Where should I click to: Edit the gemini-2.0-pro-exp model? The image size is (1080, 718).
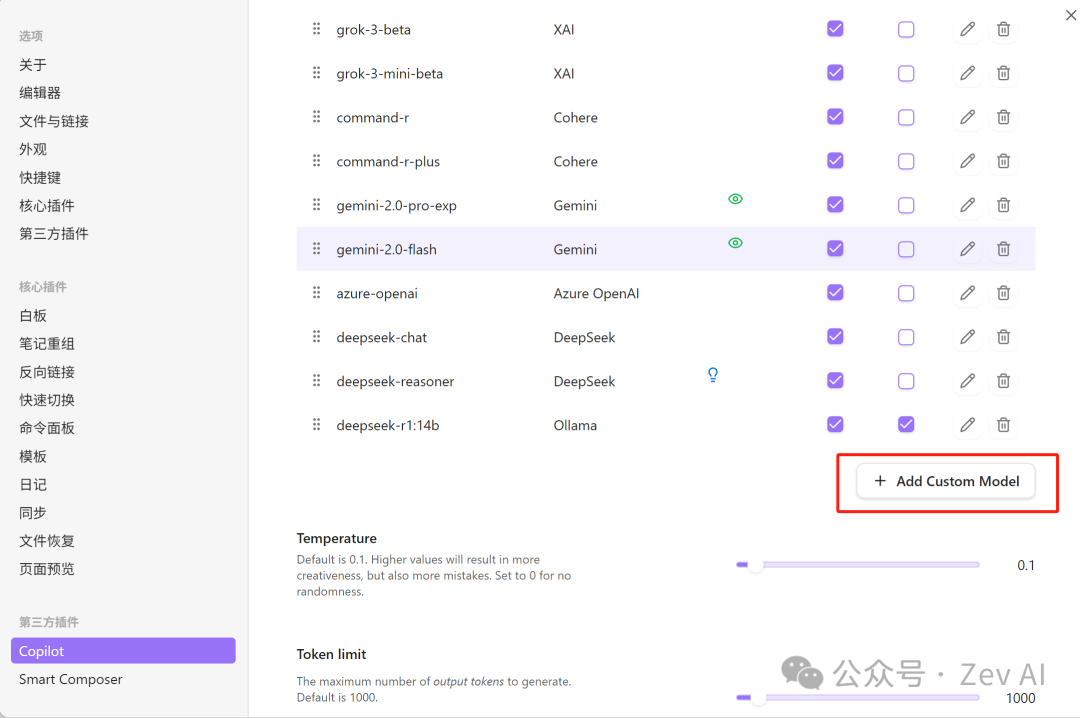(967, 205)
